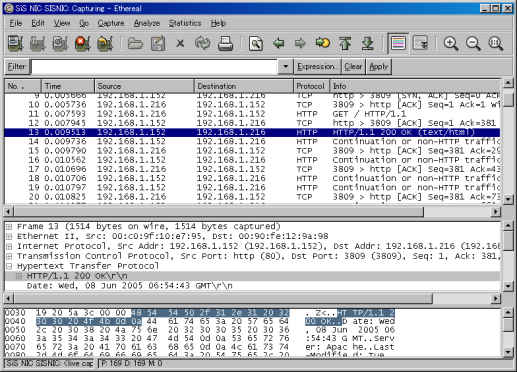Print packets printer icon

pyautogui.click(x=225, y=43)
